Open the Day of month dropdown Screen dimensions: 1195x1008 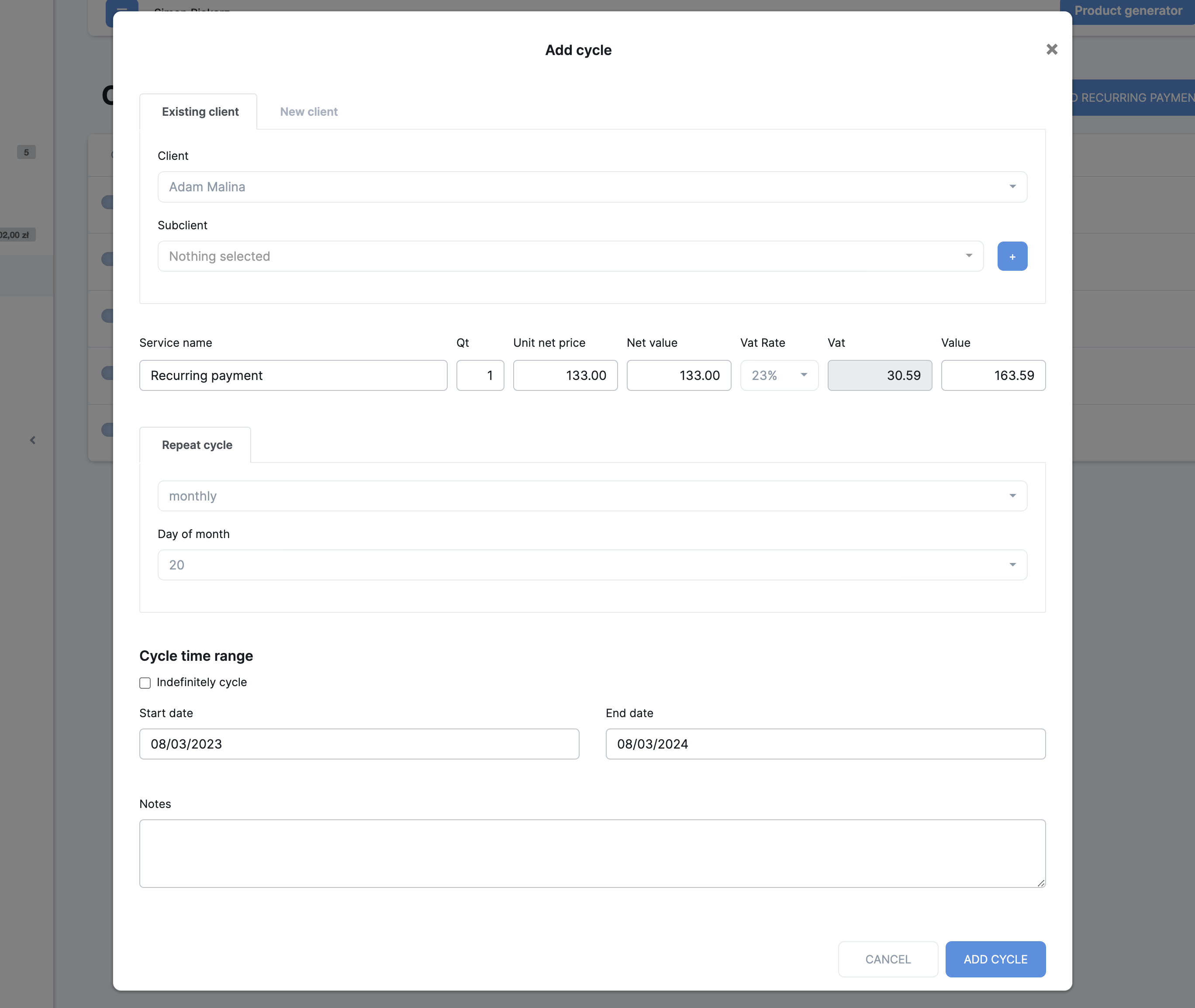pyautogui.click(x=591, y=565)
